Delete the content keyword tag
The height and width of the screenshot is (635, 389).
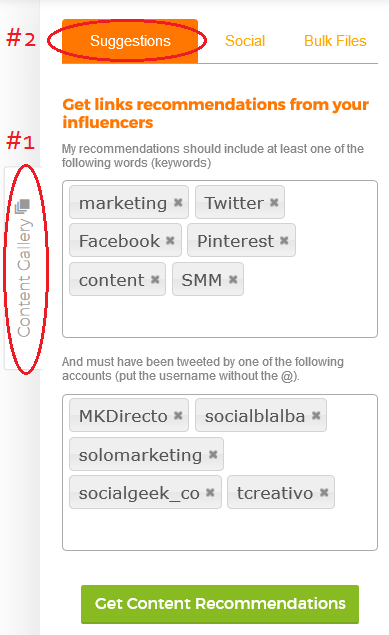pos(155,279)
